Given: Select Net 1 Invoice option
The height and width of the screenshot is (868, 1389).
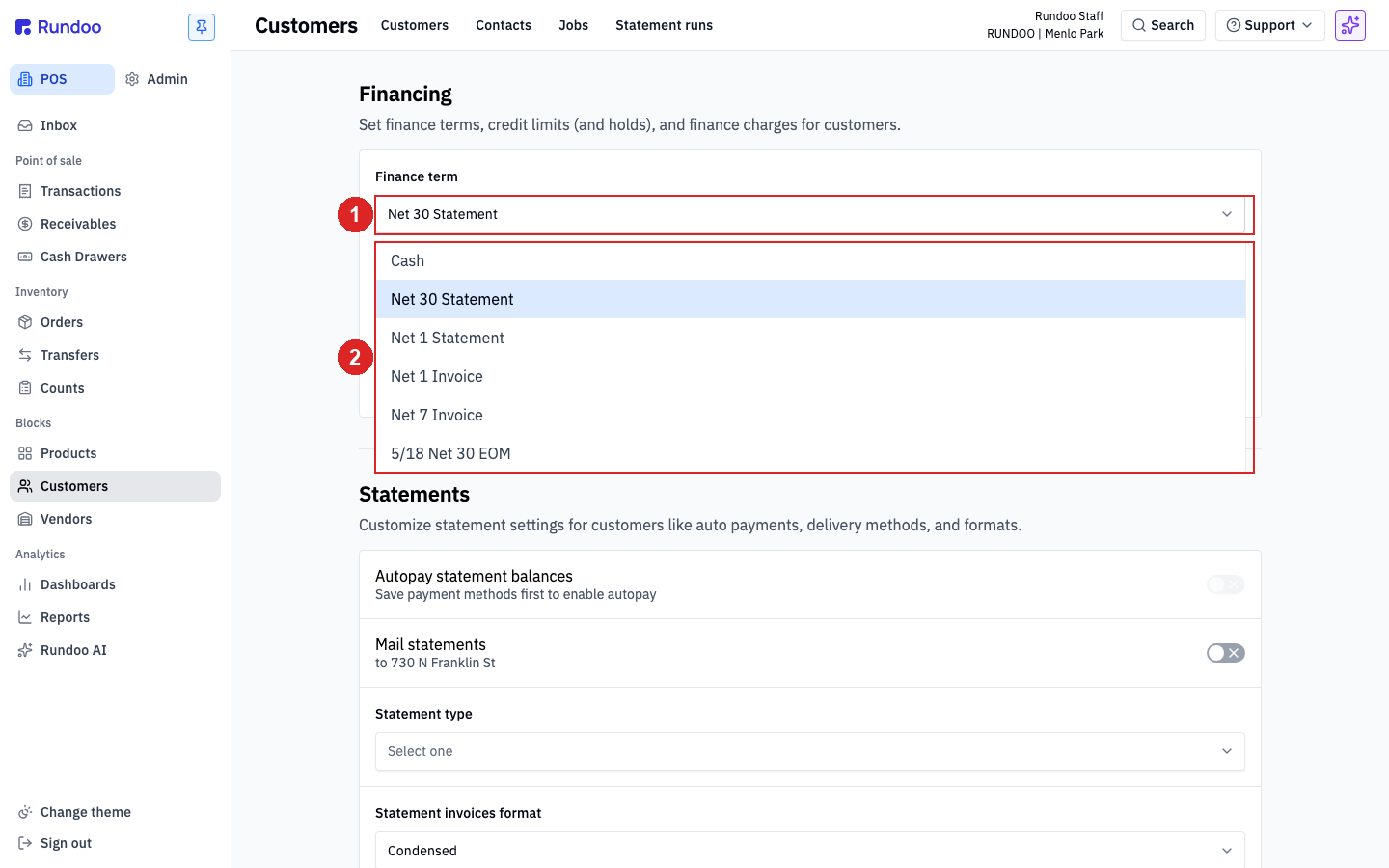Looking at the screenshot, I should coord(810,376).
